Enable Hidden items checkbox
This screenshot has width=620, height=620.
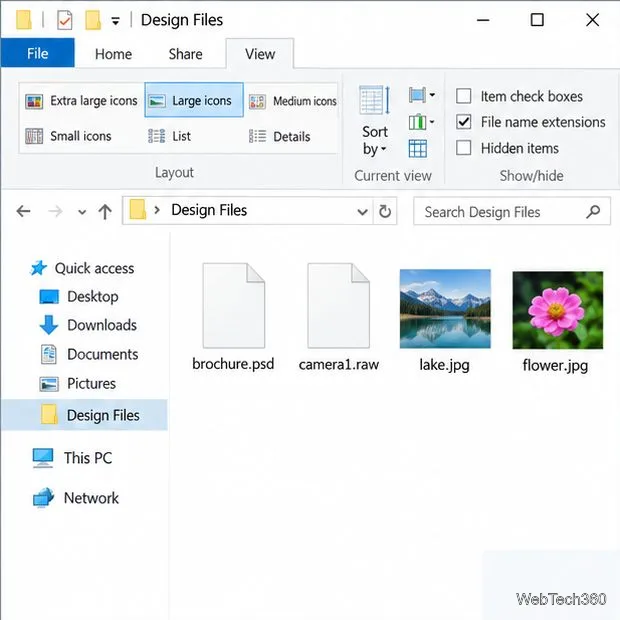click(463, 148)
